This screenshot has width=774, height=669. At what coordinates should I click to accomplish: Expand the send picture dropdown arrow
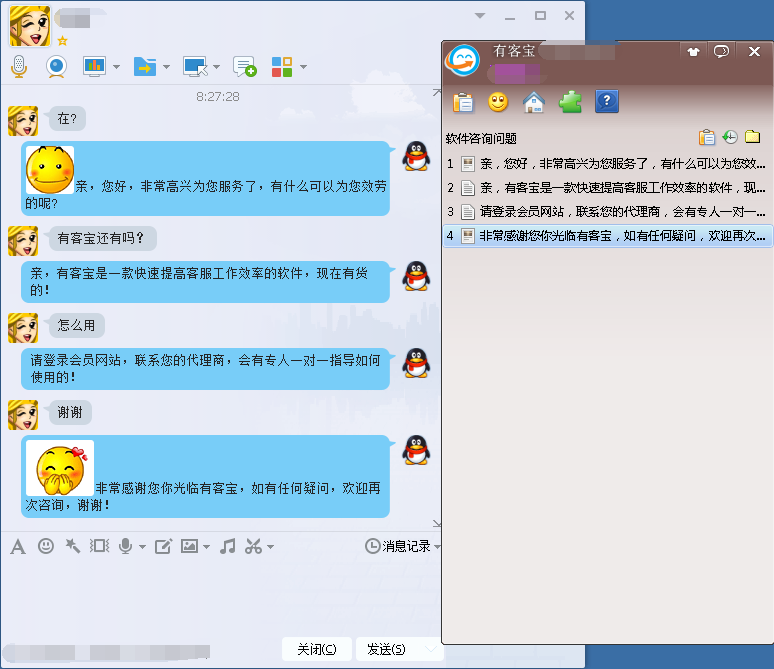coord(206,547)
